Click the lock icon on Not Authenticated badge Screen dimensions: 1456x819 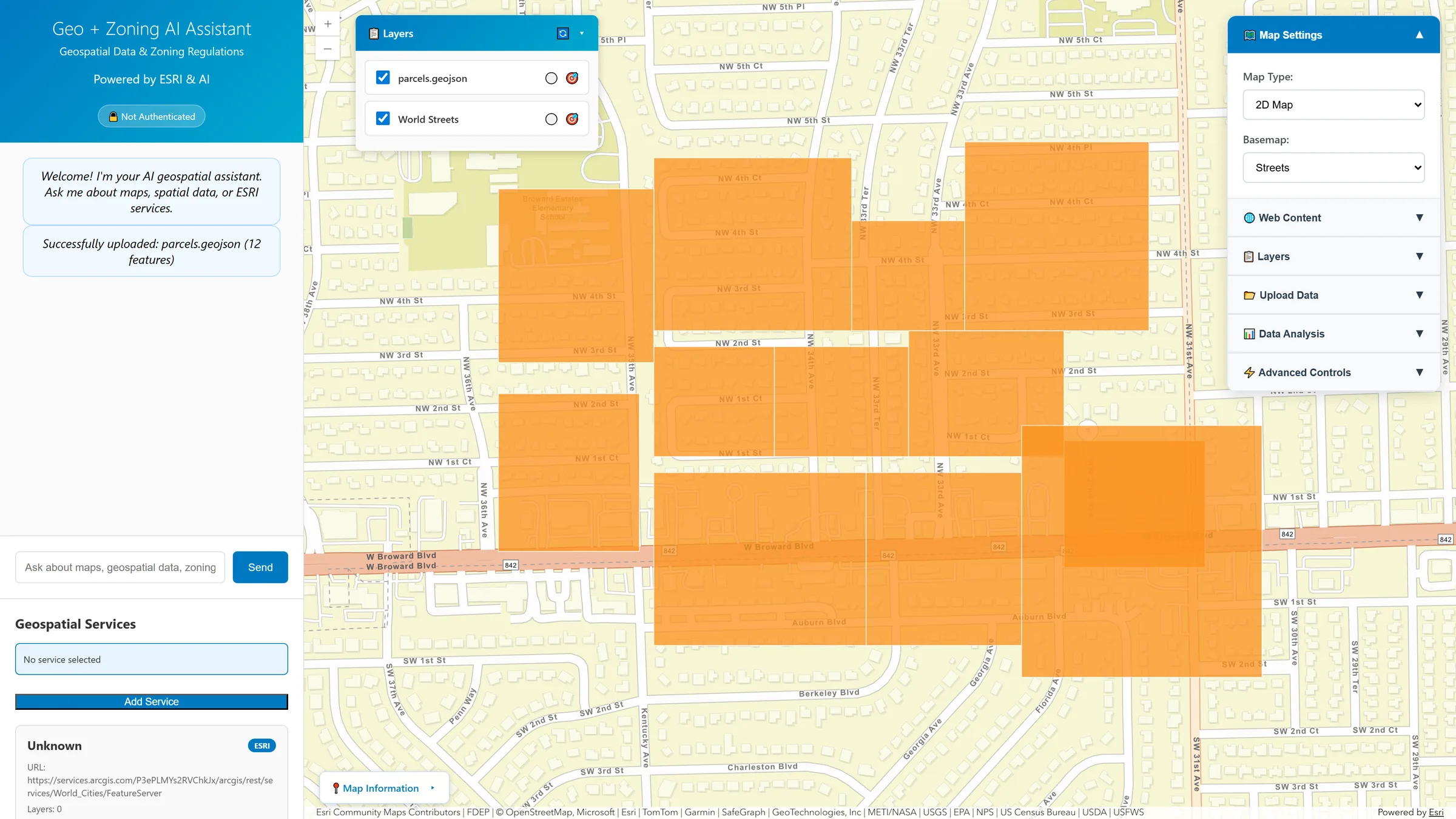(113, 116)
